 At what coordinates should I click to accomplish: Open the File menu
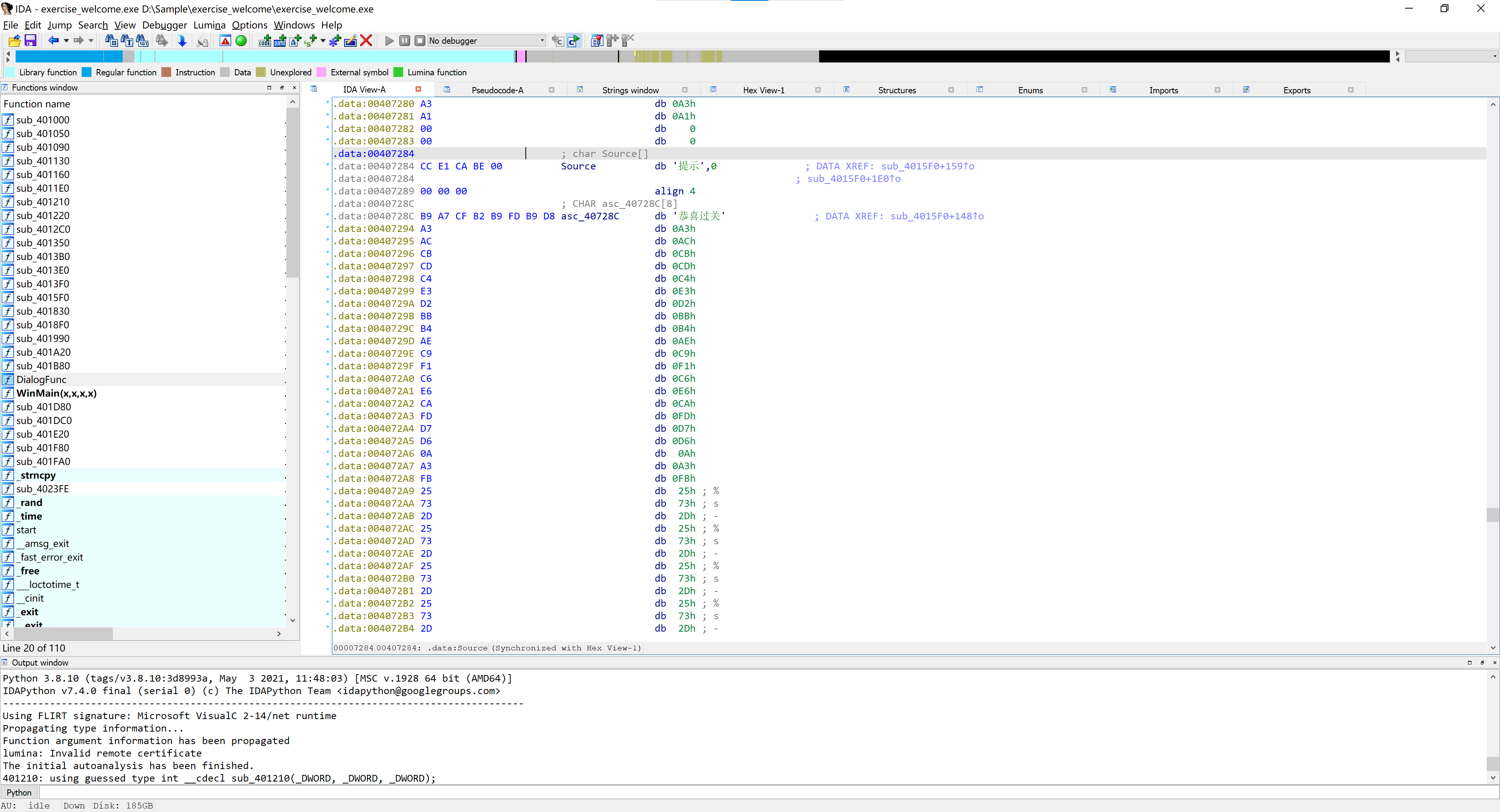11,25
